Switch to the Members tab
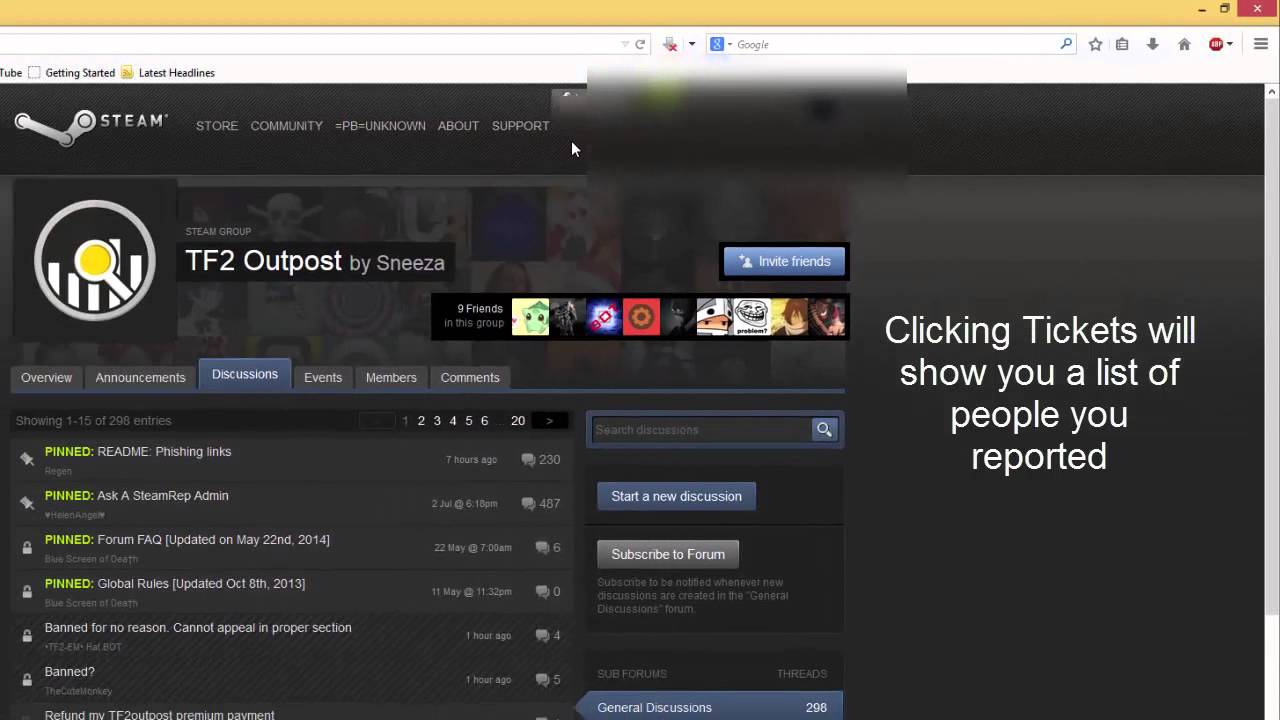1280x720 pixels. point(391,377)
